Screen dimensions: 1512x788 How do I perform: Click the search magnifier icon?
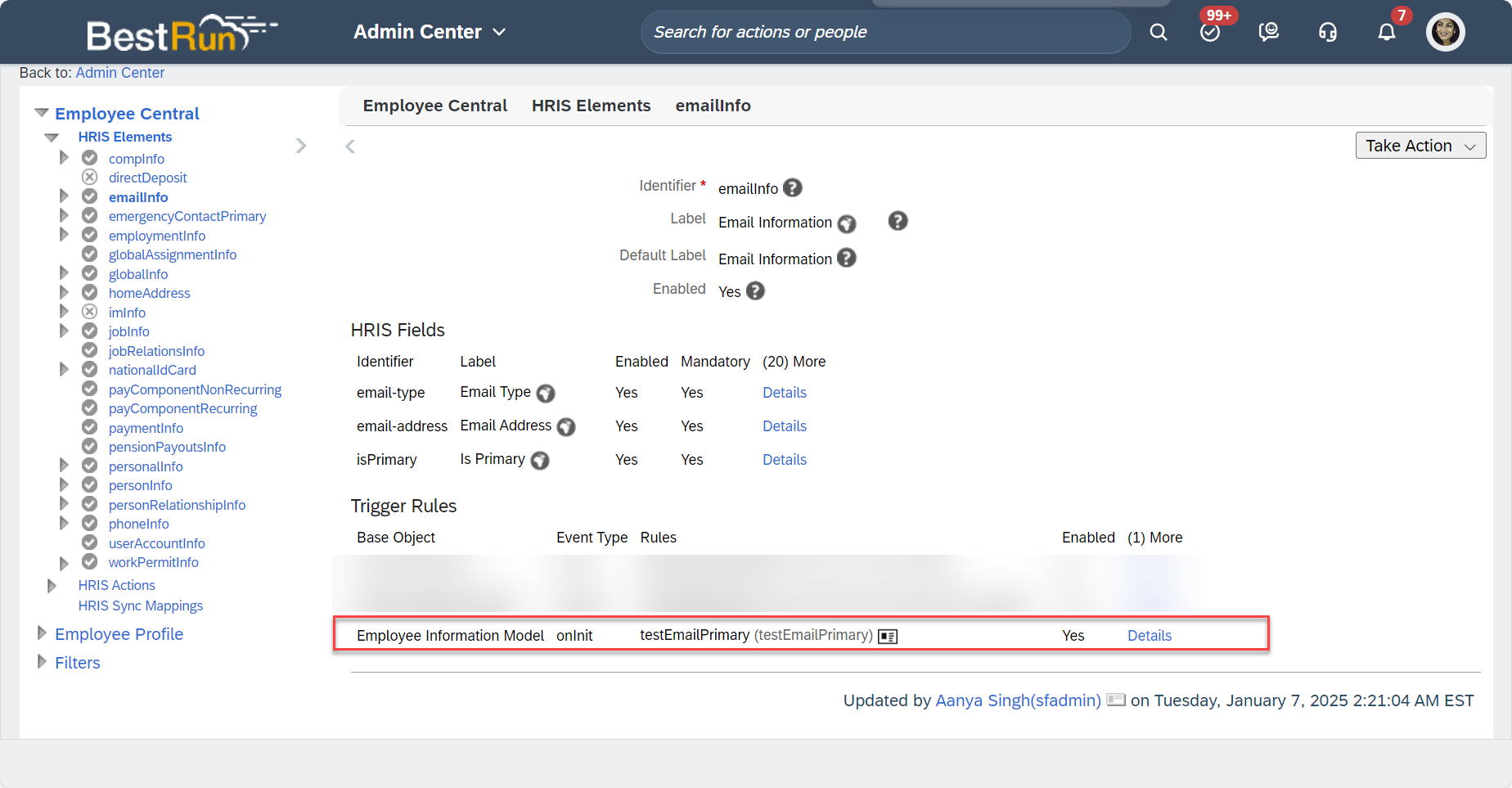1158,32
